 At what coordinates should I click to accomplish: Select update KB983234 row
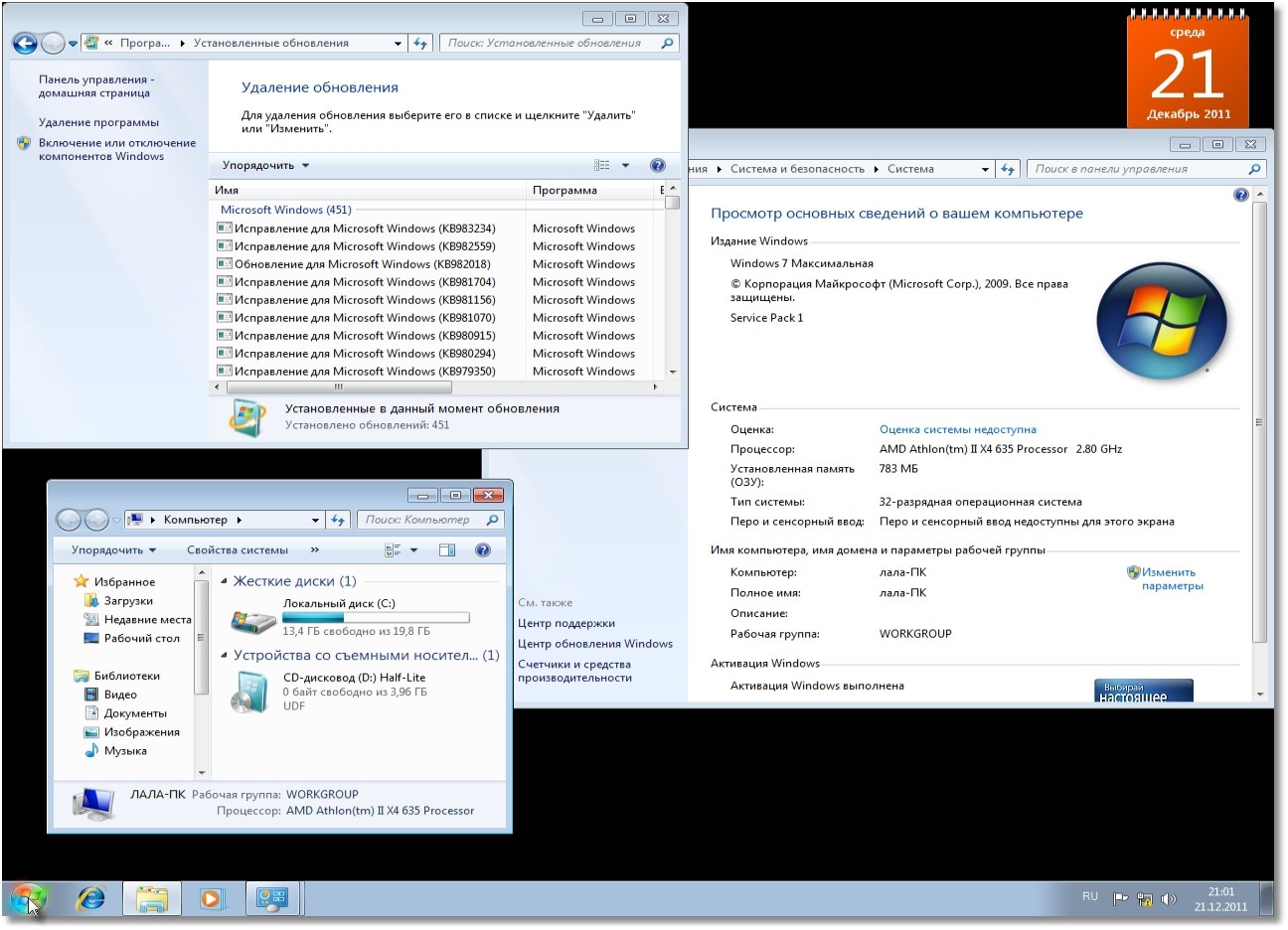[437, 229]
